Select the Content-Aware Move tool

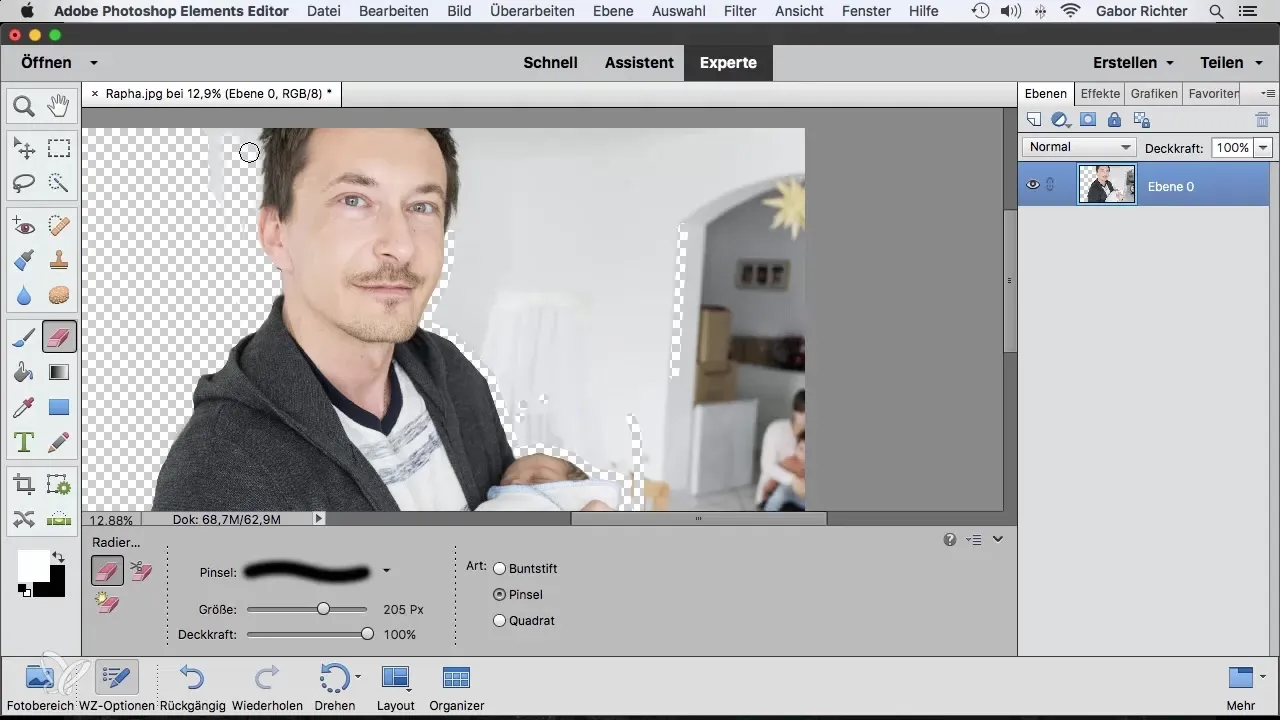coord(24,519)
